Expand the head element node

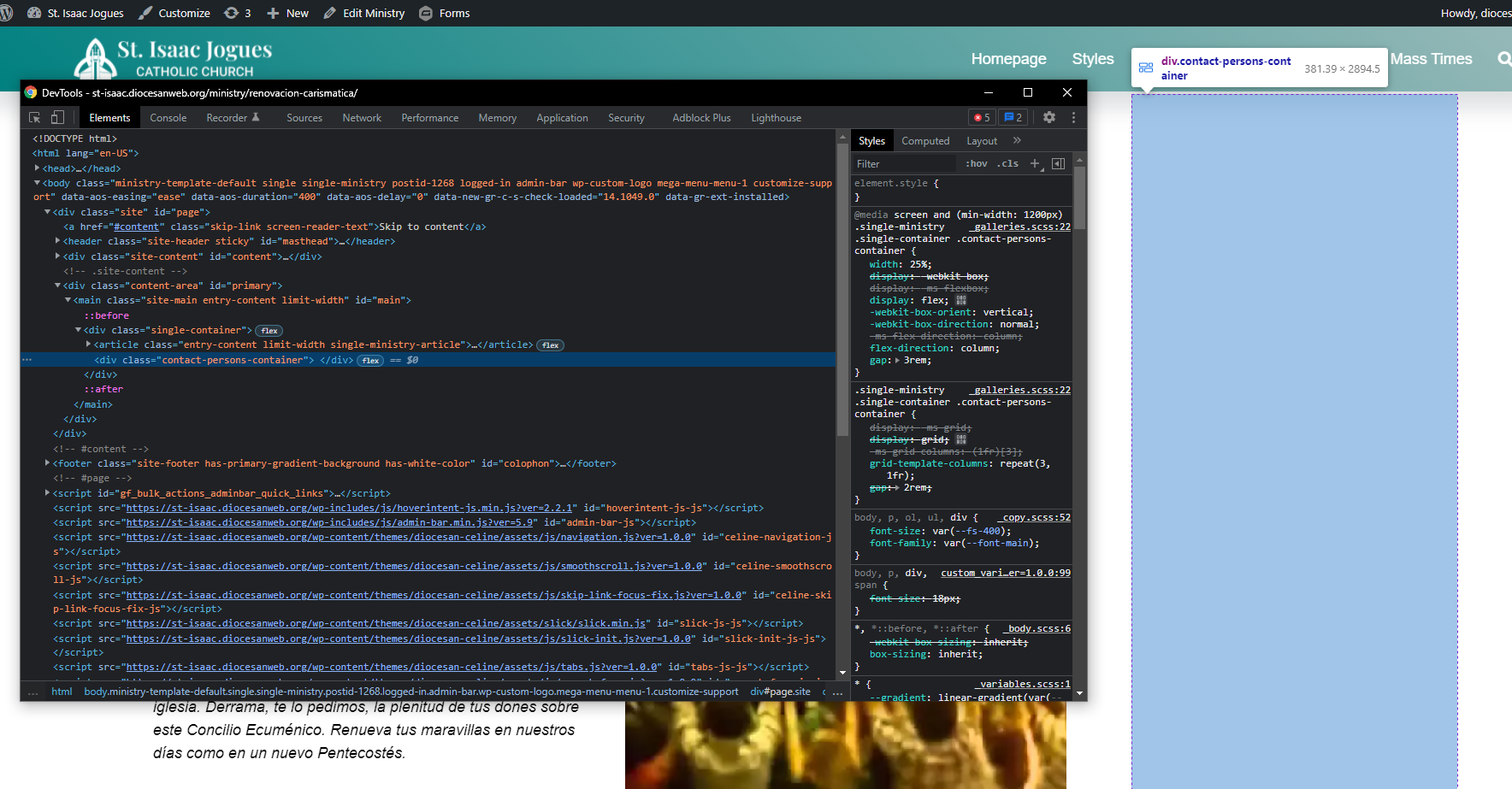[38, 168]
